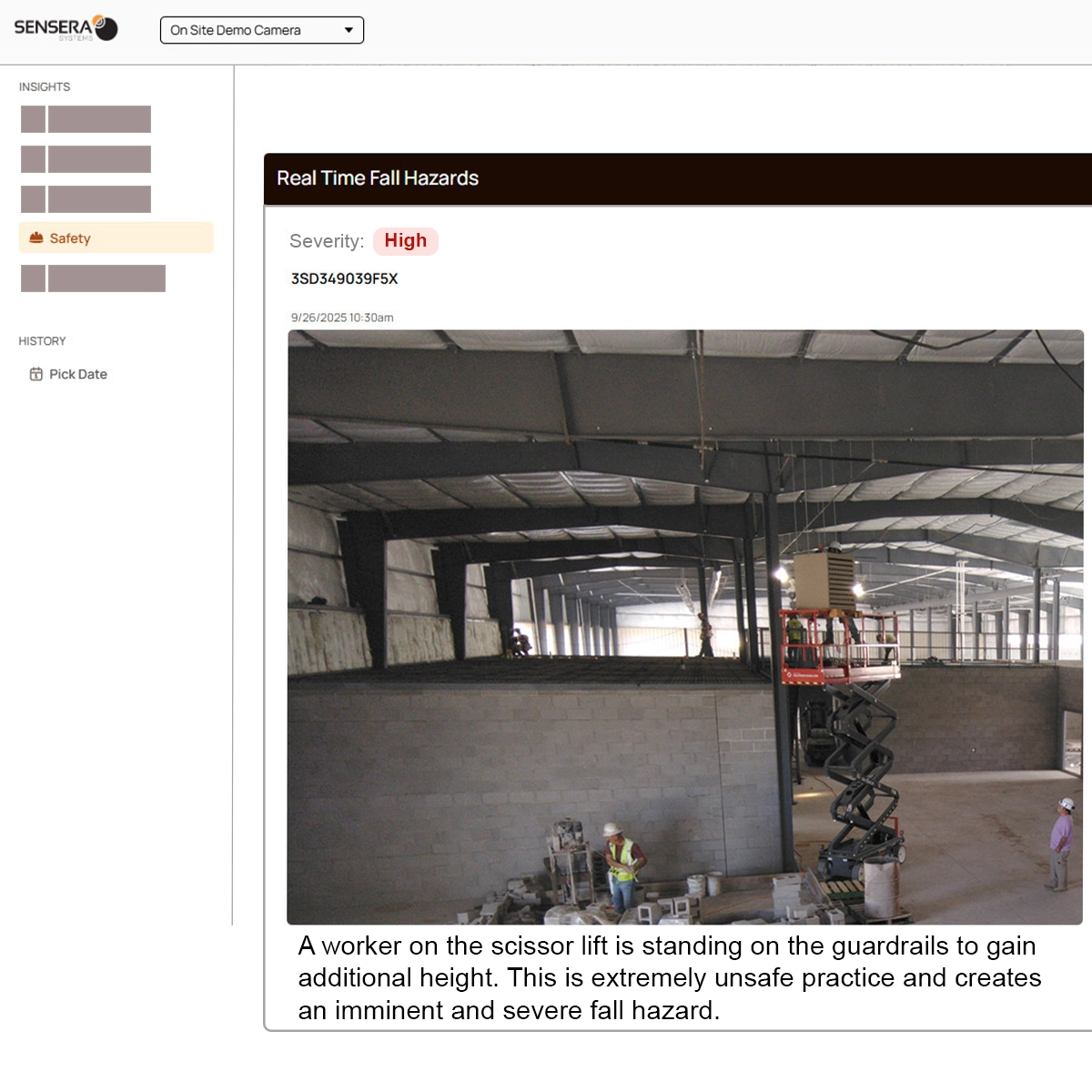
Task: Click the calendar icon beside Pick Date
Action: tap(36, 374)
